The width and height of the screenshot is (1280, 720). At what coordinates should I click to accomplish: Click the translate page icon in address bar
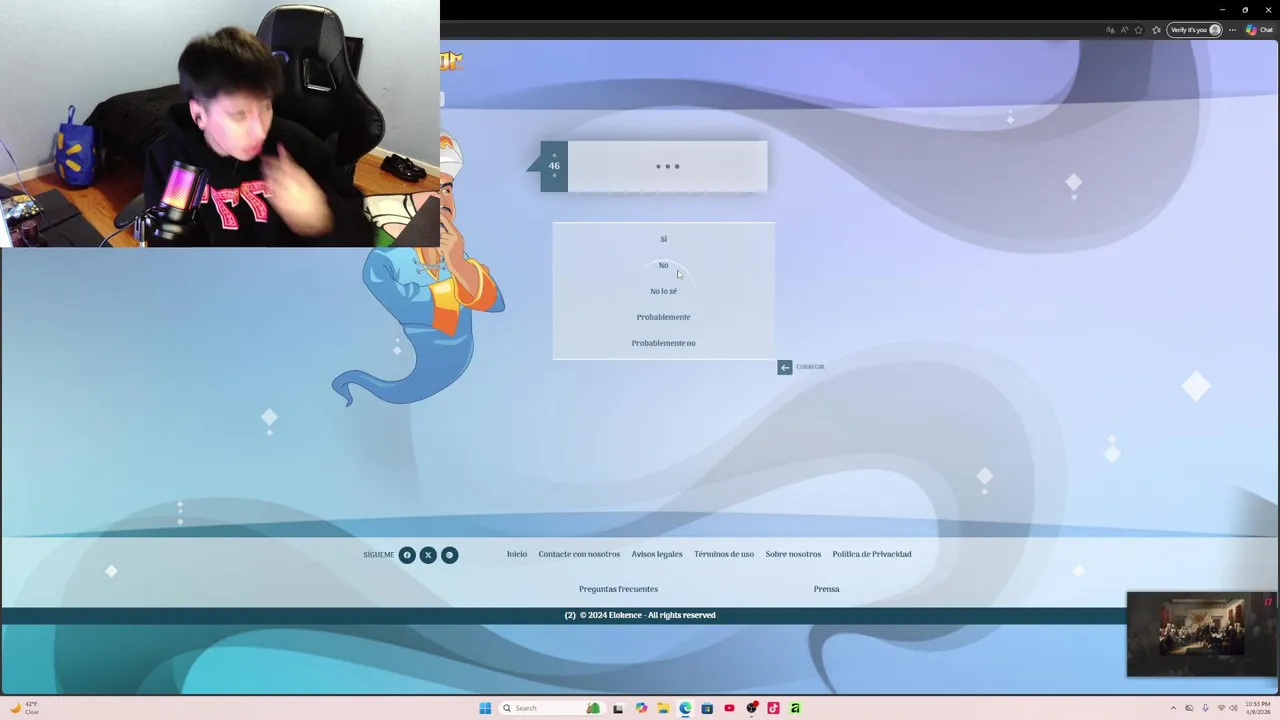1110,30
